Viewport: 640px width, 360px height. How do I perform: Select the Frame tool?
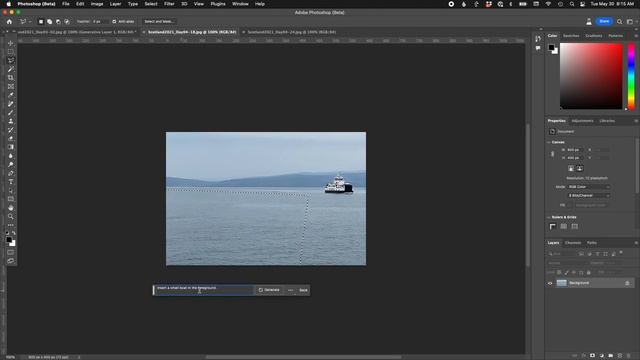pyautogui.click(x=11, y=87)
